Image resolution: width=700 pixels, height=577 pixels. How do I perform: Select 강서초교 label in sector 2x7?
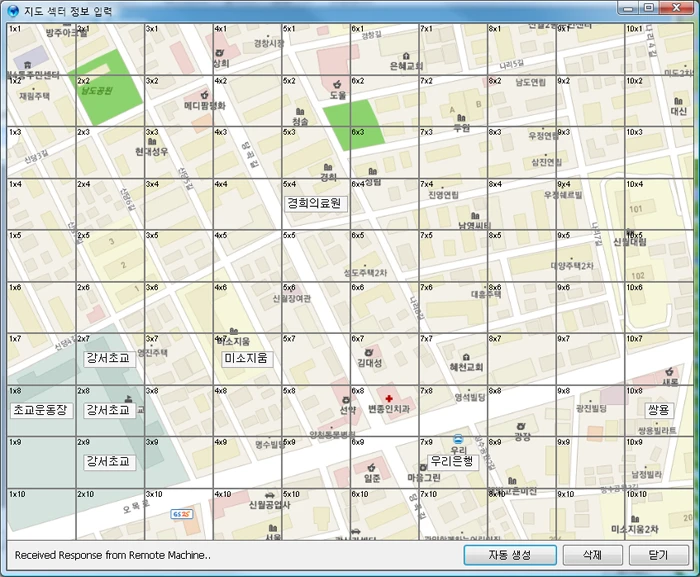click(x=108, y=359)
